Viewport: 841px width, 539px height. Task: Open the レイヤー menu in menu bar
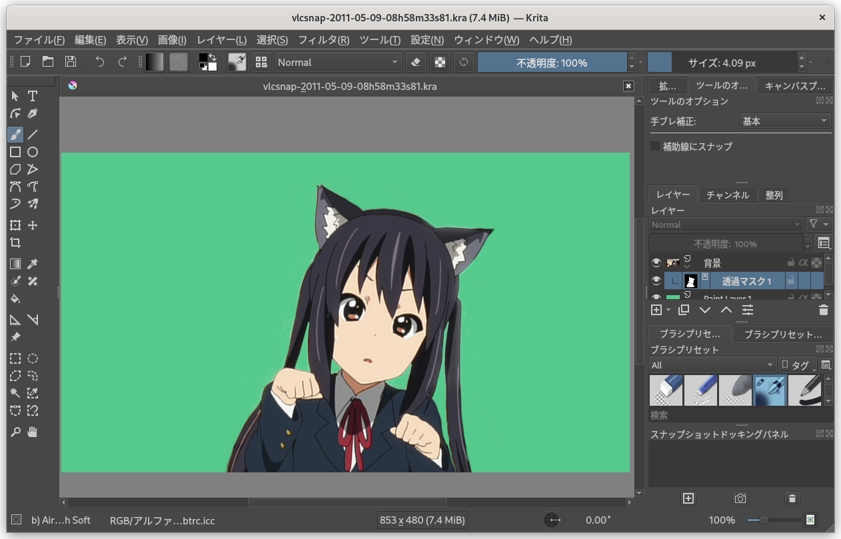(222, 40)
